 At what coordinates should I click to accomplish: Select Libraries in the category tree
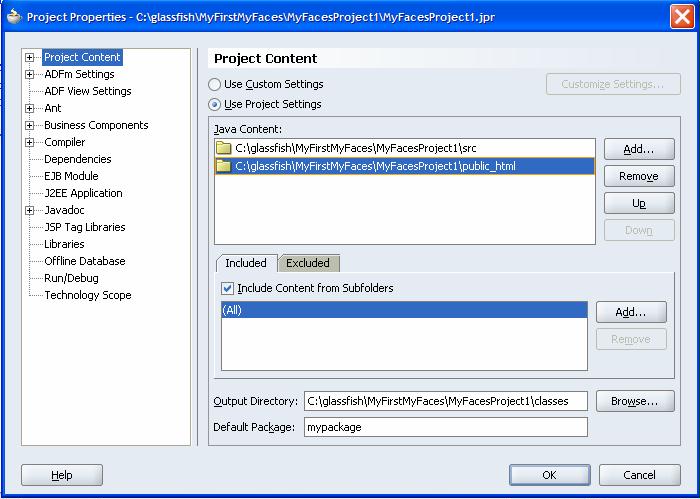[64, 244]
